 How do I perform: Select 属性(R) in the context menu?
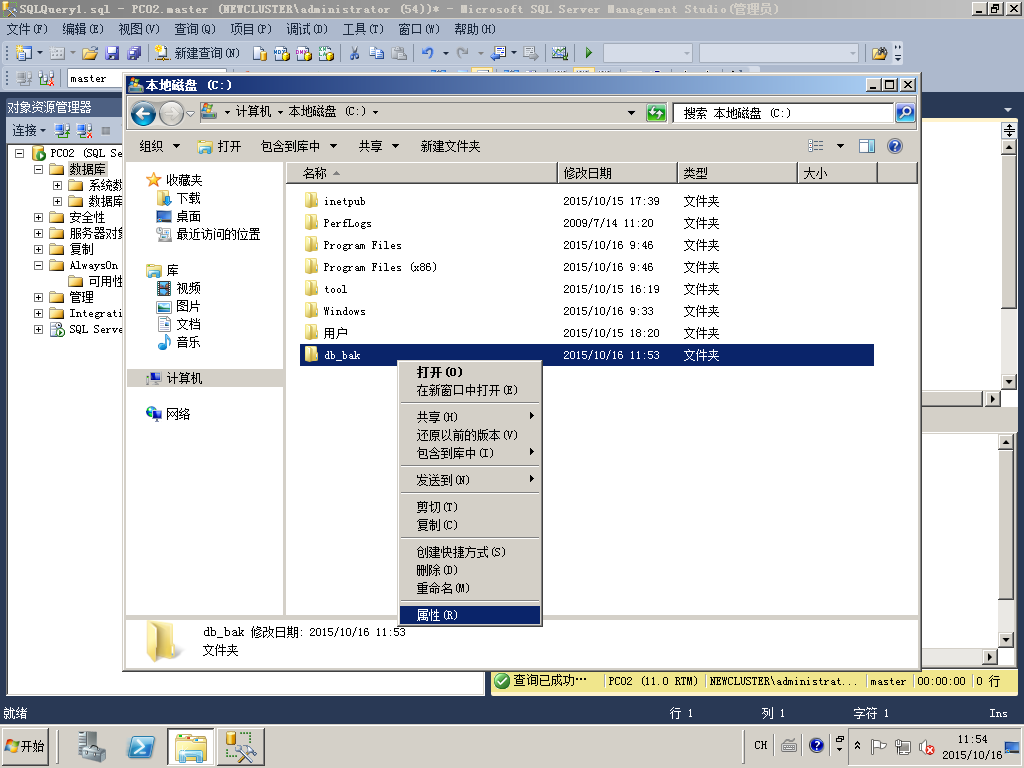click(x=437, y=615)
